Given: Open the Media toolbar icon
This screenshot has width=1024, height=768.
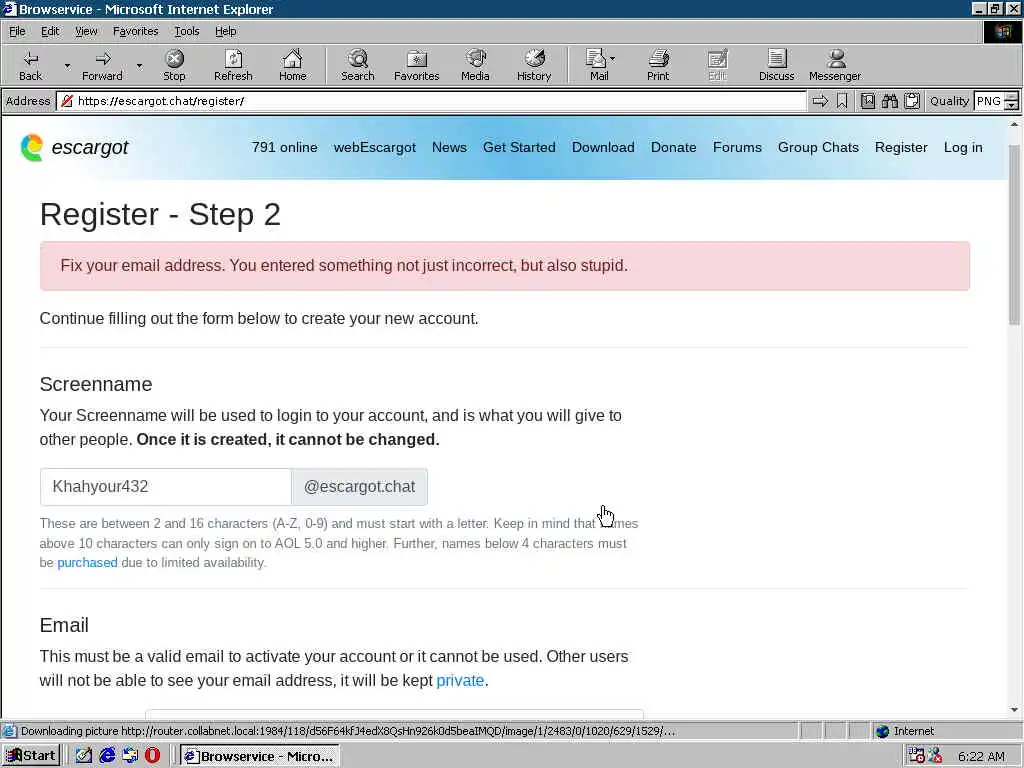Looking at the screenshot, I should tap(475, 65).
